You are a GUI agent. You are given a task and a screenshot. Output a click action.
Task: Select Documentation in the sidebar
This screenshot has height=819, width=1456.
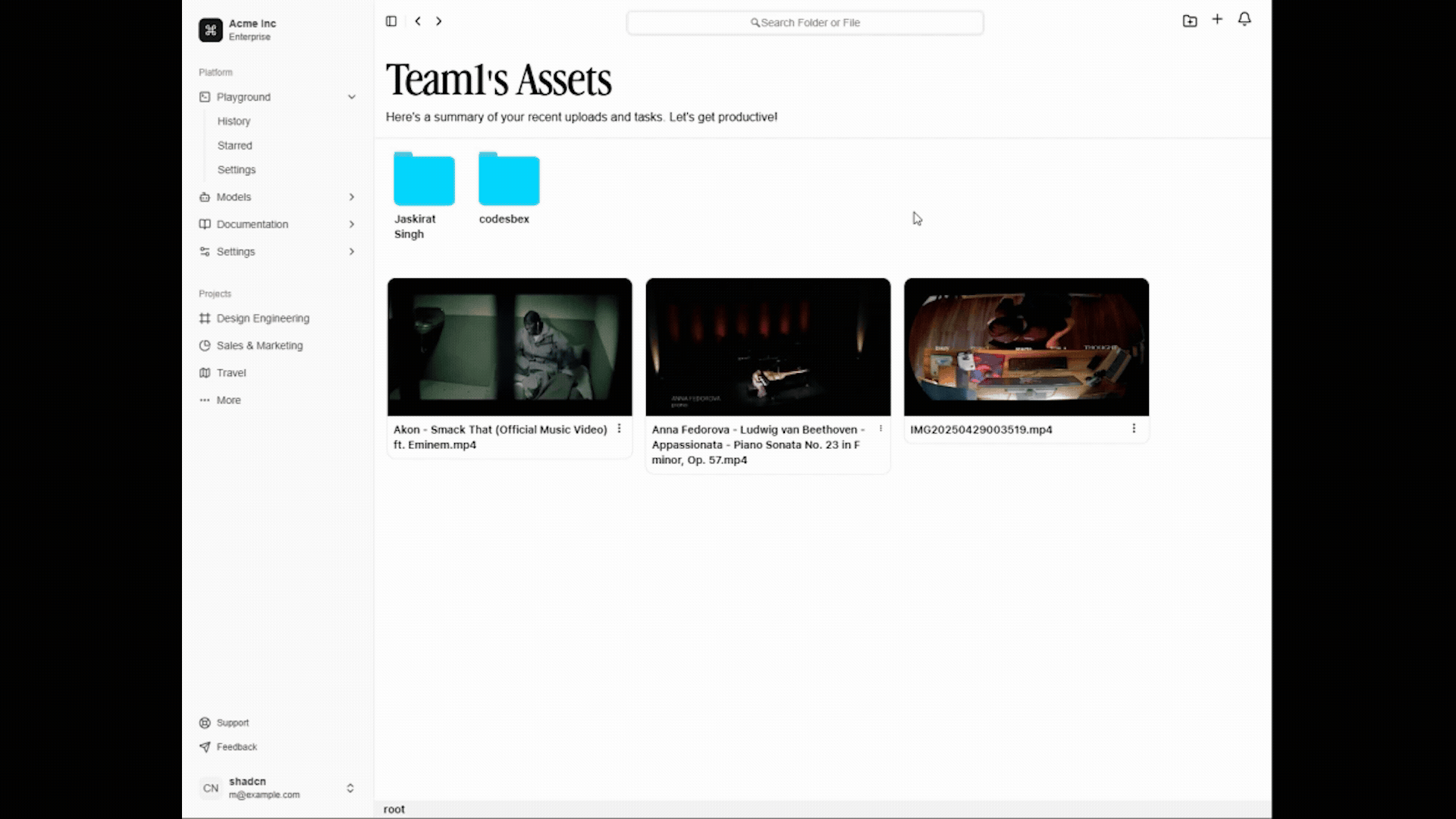click(x=253, y=224)
